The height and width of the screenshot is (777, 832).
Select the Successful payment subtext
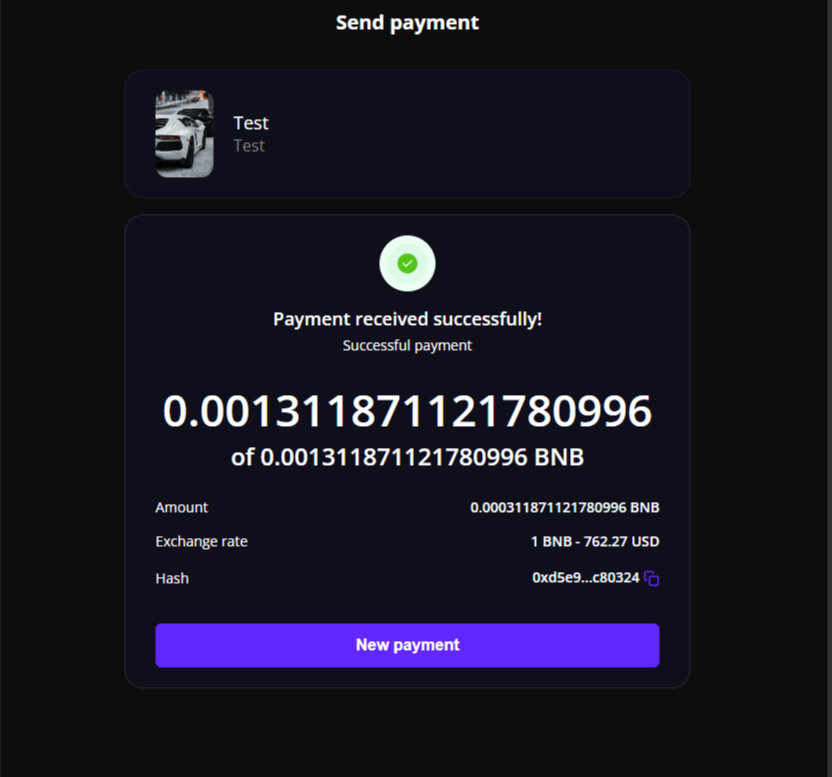[x=407, y=346]
